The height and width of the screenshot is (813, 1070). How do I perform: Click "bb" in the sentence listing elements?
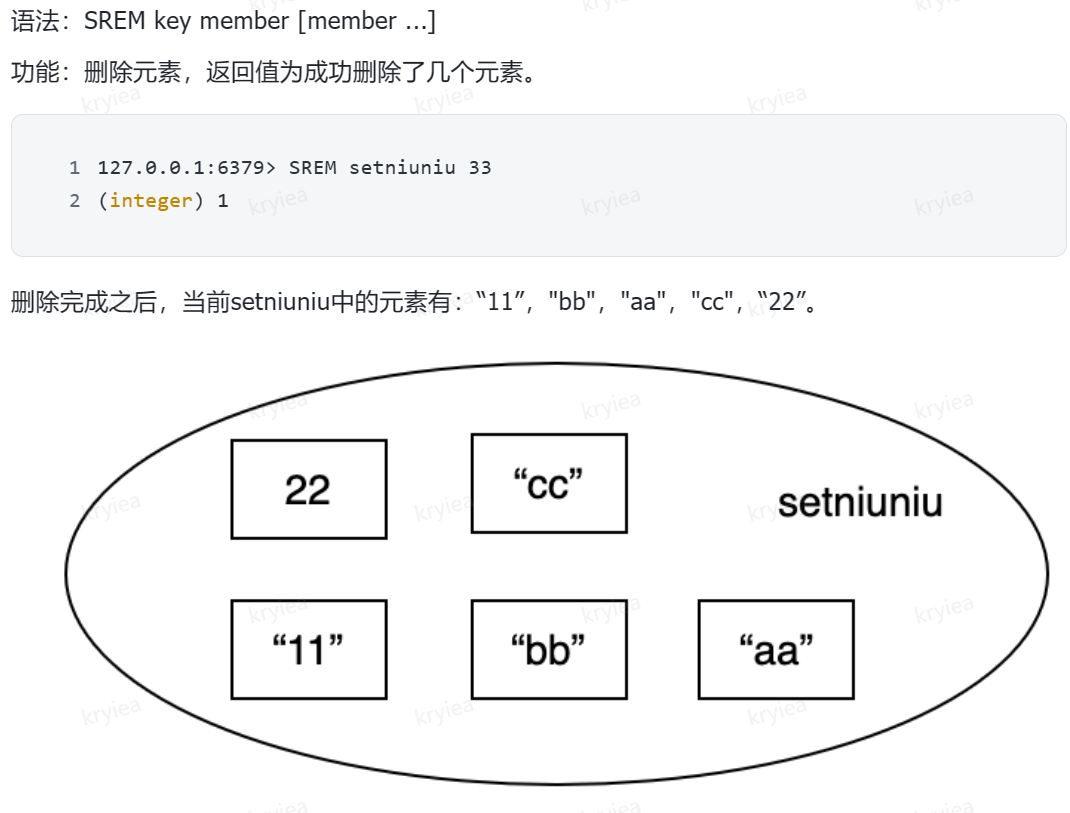(x=571, y=302)
